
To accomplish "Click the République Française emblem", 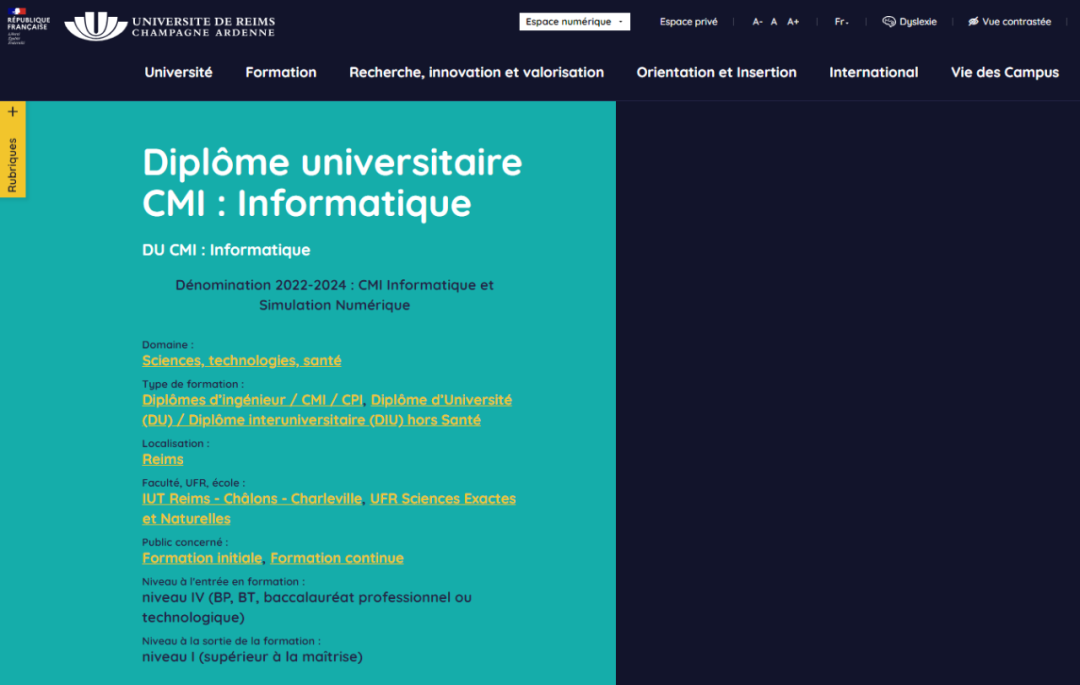I will [28, 25].
